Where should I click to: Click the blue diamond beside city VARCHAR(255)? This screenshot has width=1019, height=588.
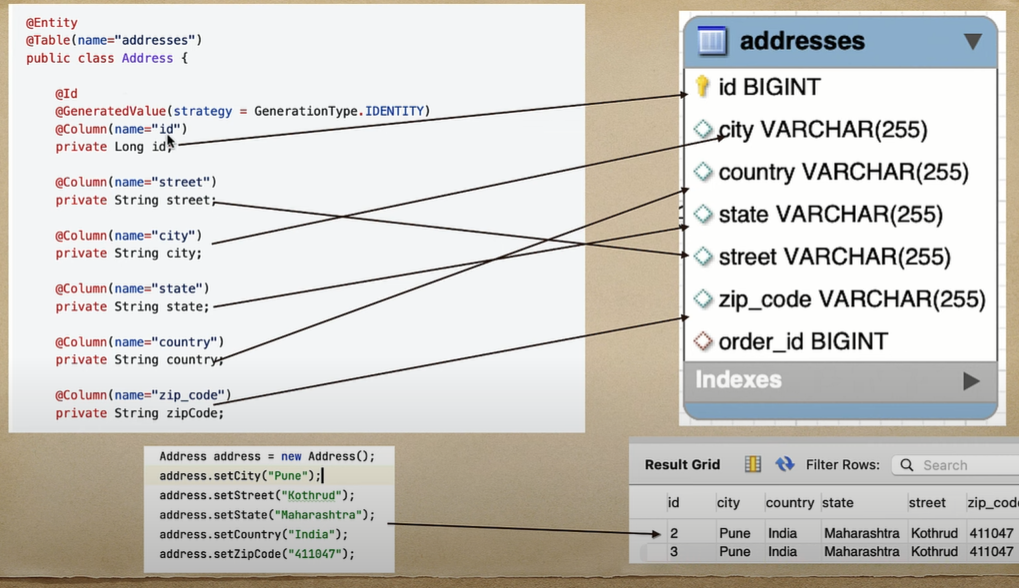703,129
